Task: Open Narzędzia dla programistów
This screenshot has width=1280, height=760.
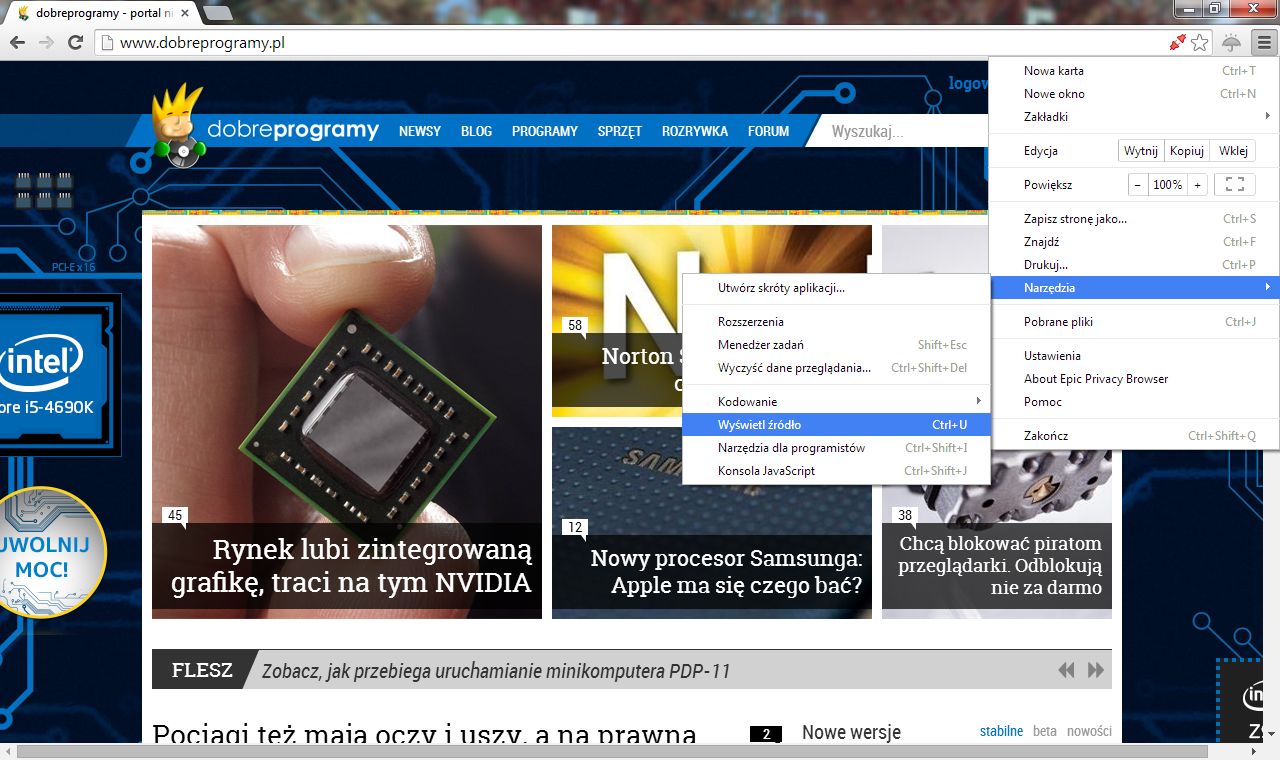Action: point(836,448)
